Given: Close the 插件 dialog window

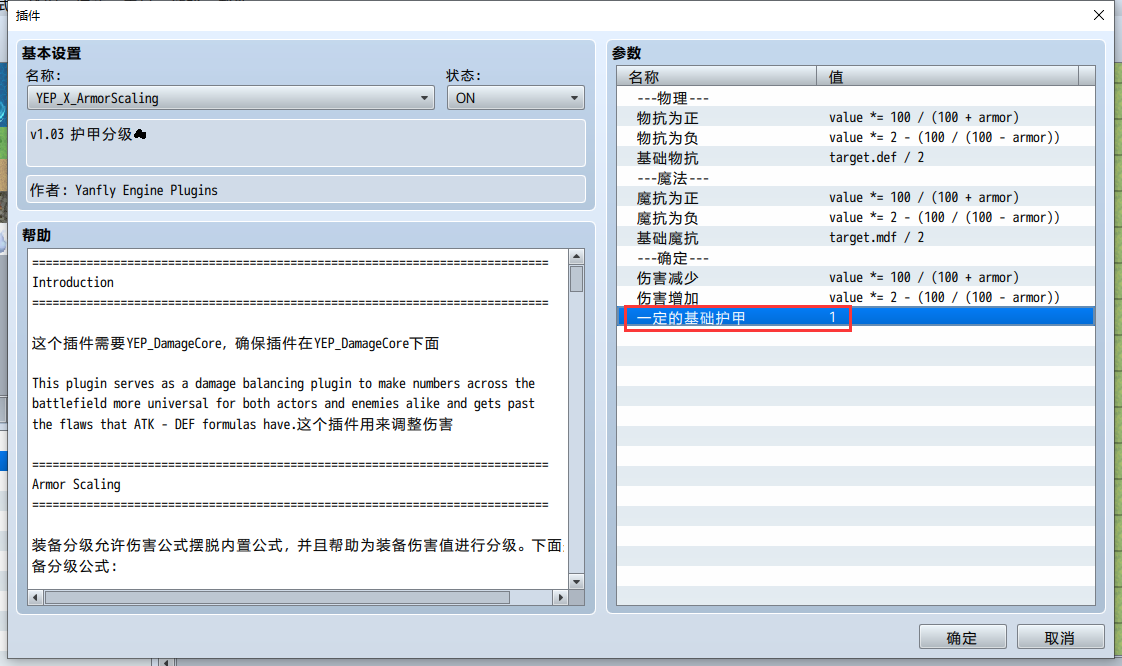Looking at the screenshot, I should [1098, 15].
